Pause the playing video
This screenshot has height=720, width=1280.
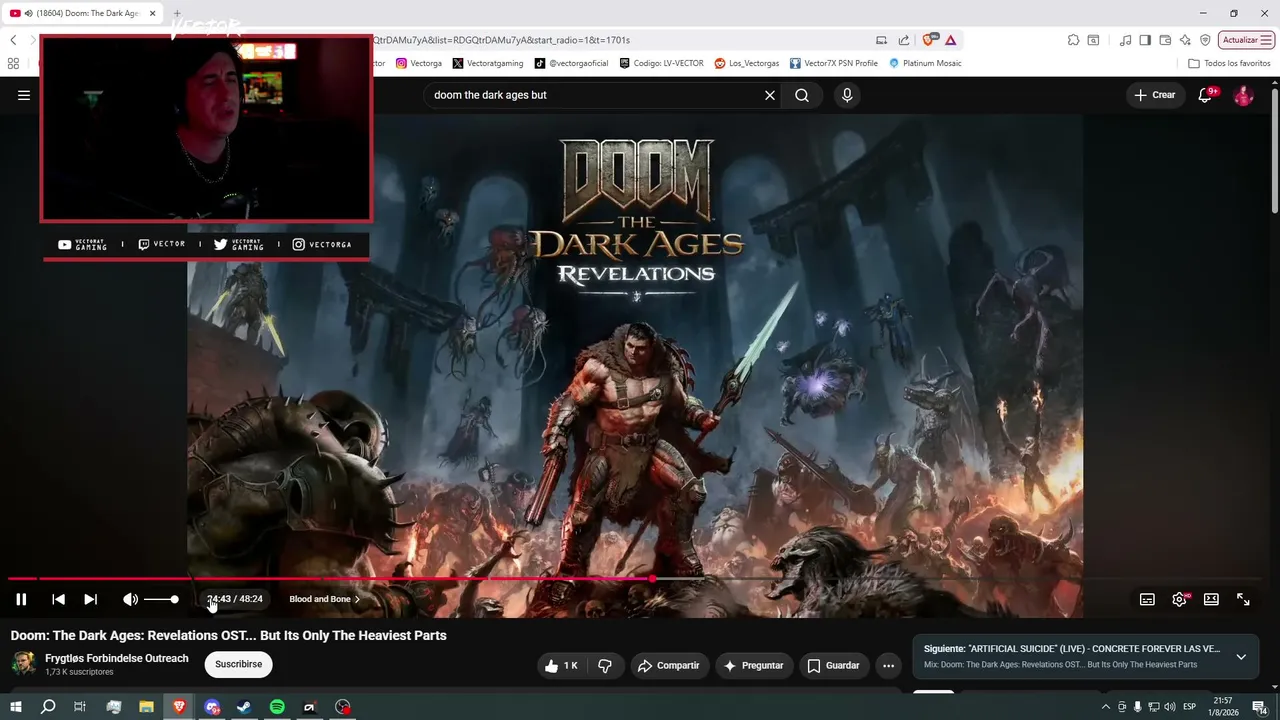21,599
